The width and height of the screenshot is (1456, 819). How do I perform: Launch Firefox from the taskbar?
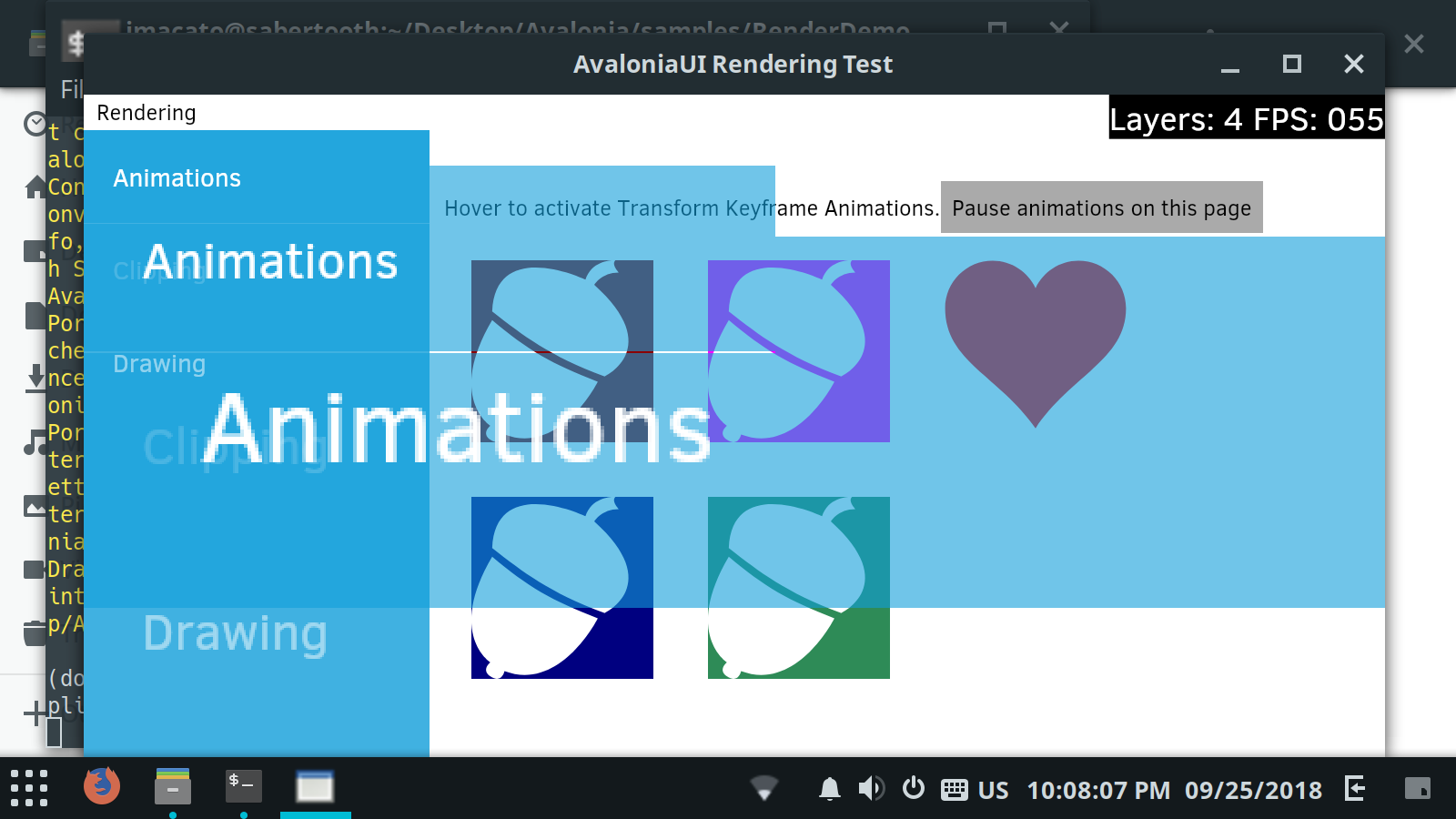point(102,786)
